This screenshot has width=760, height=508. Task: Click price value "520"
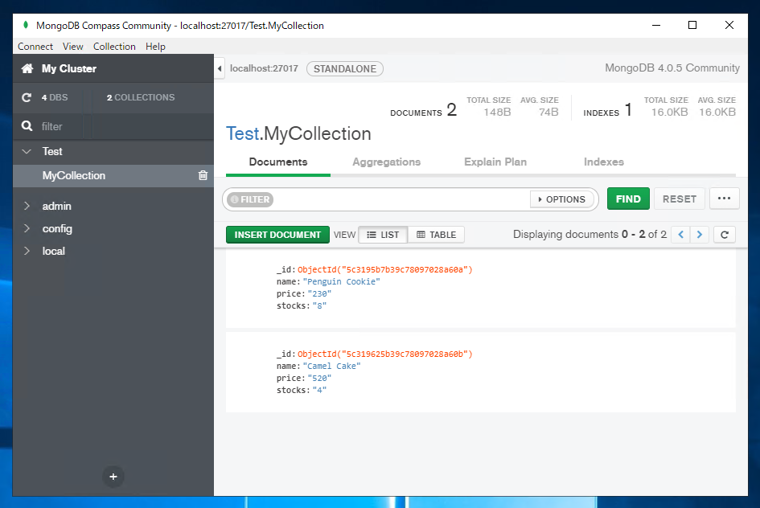319,378
